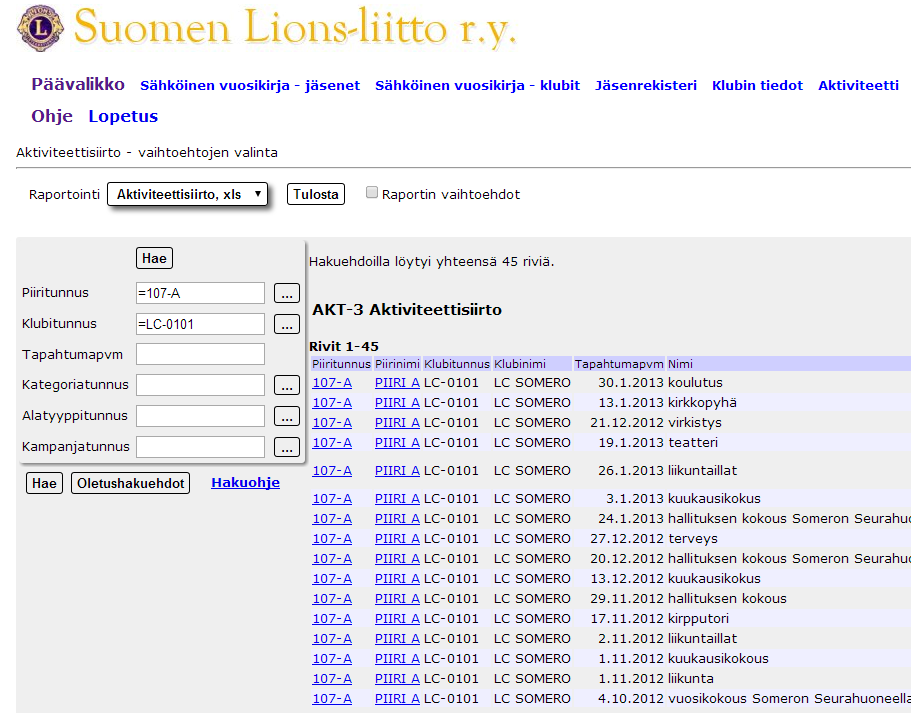
Task: Click the Tapahtumapvm column header
Action: [619, 364]
